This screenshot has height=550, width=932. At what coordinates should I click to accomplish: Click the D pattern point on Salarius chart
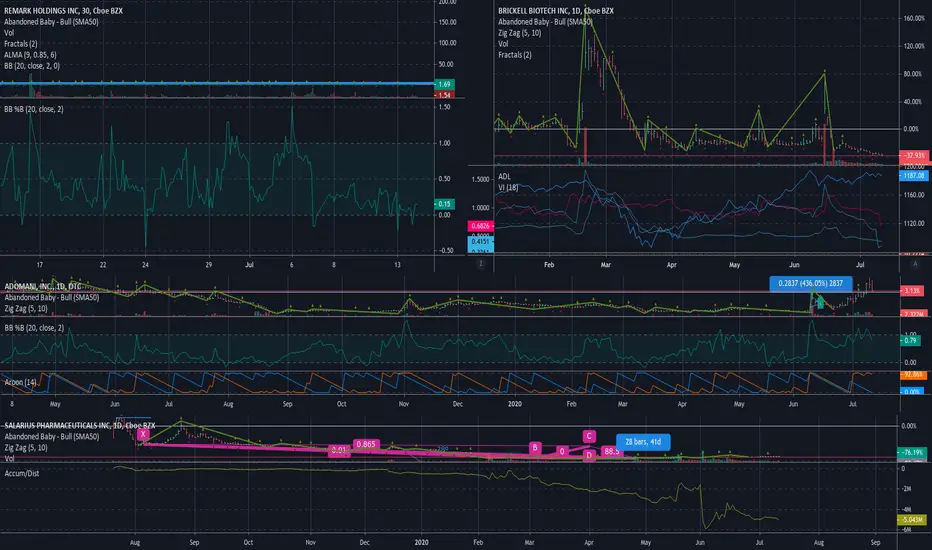tap(589, 455)
